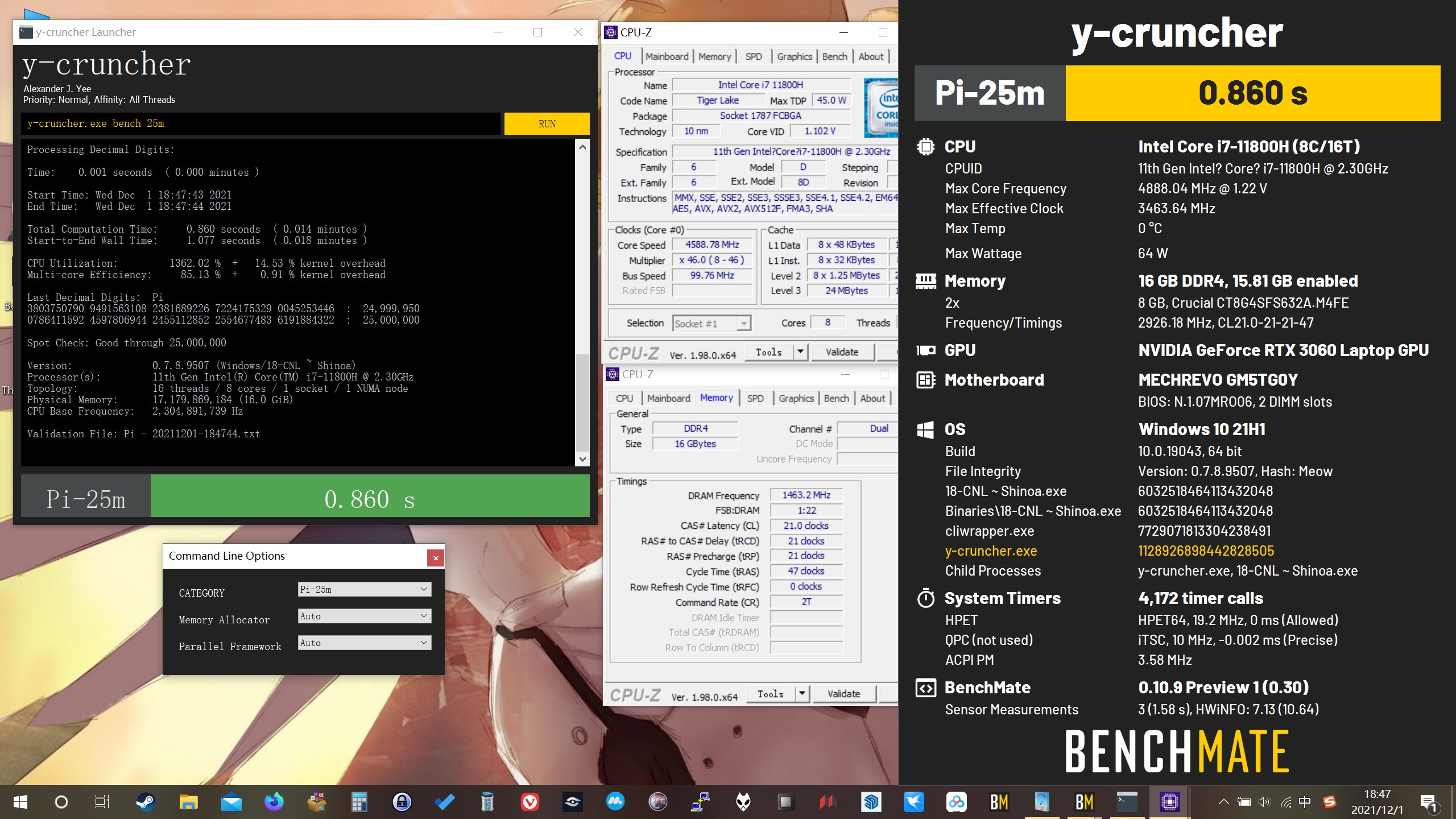1456x819 pixels.
Task: Open SPD tab in upper CPU-Z
Action: pos(753,56)
